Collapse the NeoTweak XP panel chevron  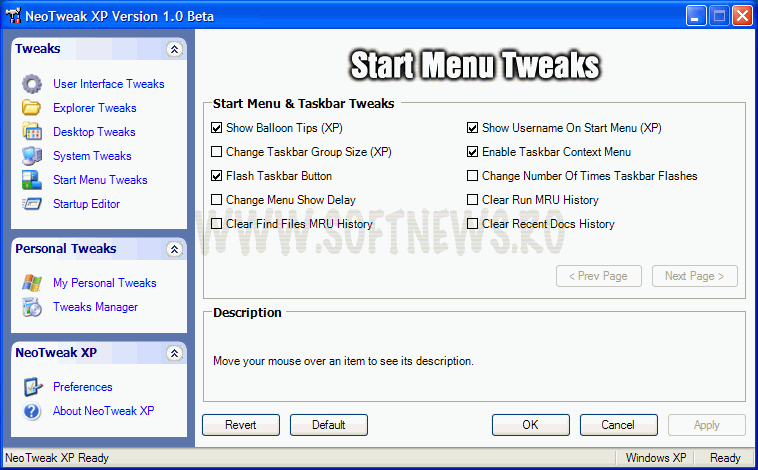[174, 353]
